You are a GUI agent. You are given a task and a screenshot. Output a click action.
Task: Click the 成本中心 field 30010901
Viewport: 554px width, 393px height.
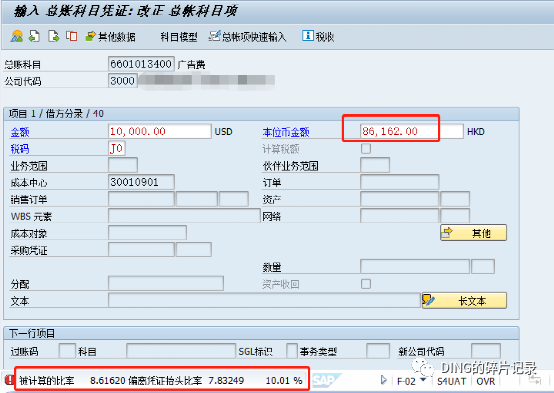(141, 182)
